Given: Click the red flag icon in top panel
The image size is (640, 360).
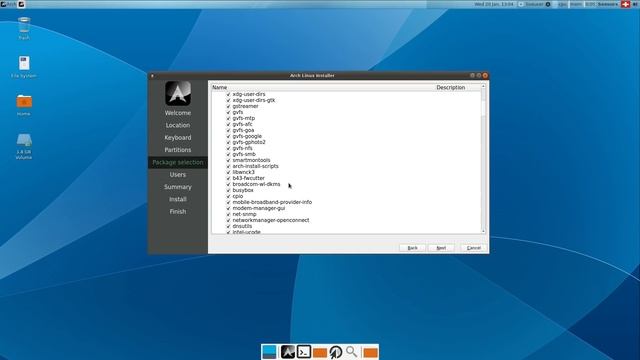Looking at the screenshot, I should click(x=625, y=4).
